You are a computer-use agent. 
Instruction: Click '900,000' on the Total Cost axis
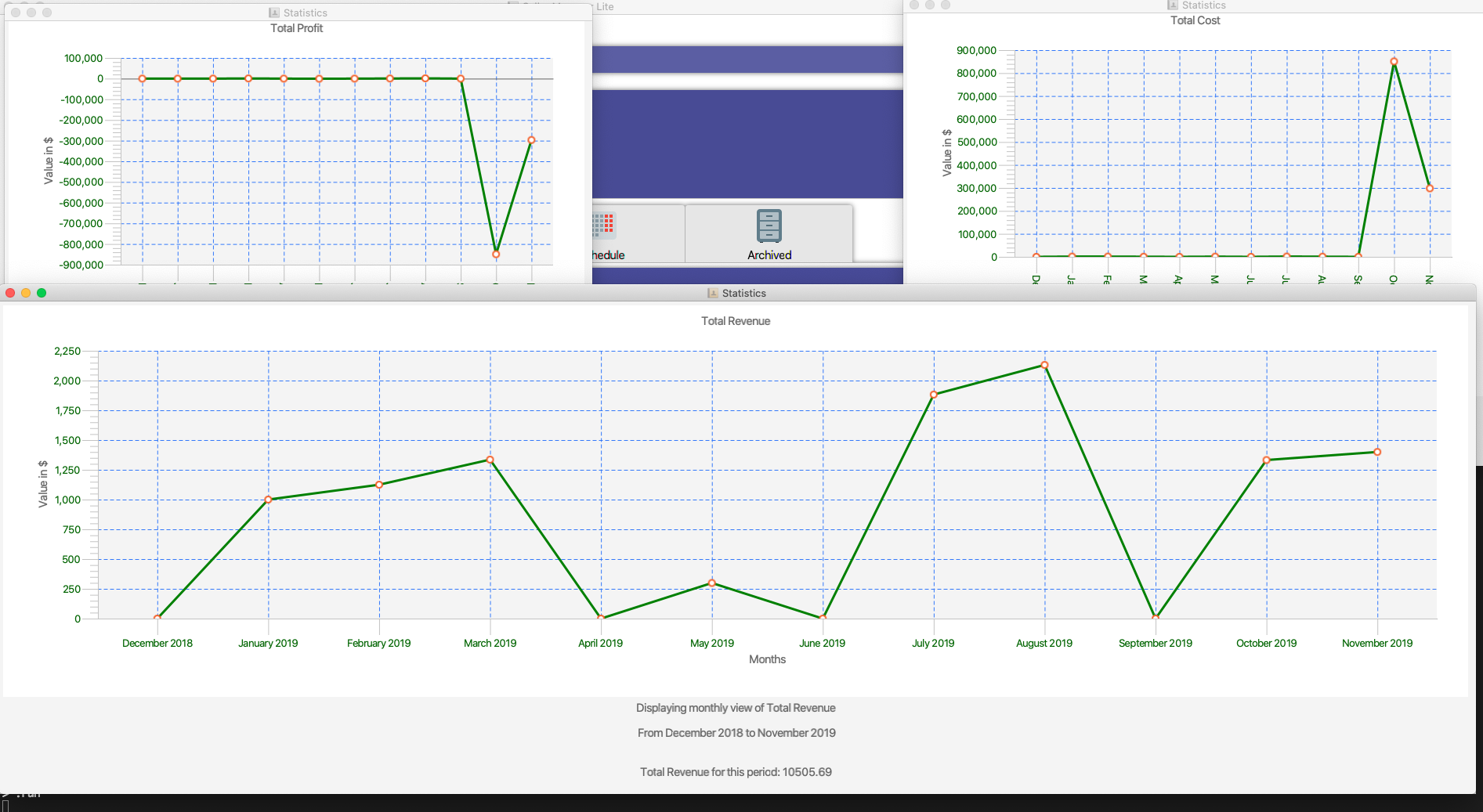click(x=976, y=50)
